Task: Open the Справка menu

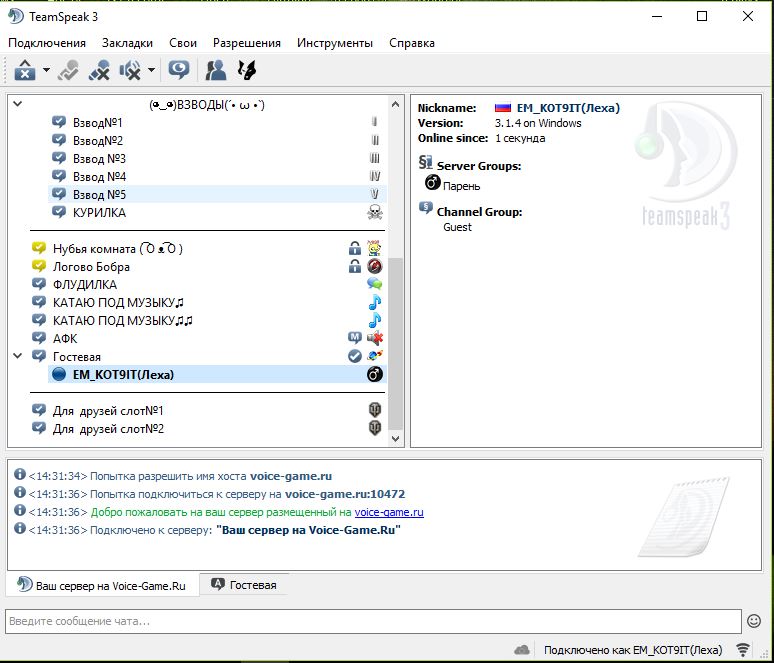Action: (x=412, y=43)
